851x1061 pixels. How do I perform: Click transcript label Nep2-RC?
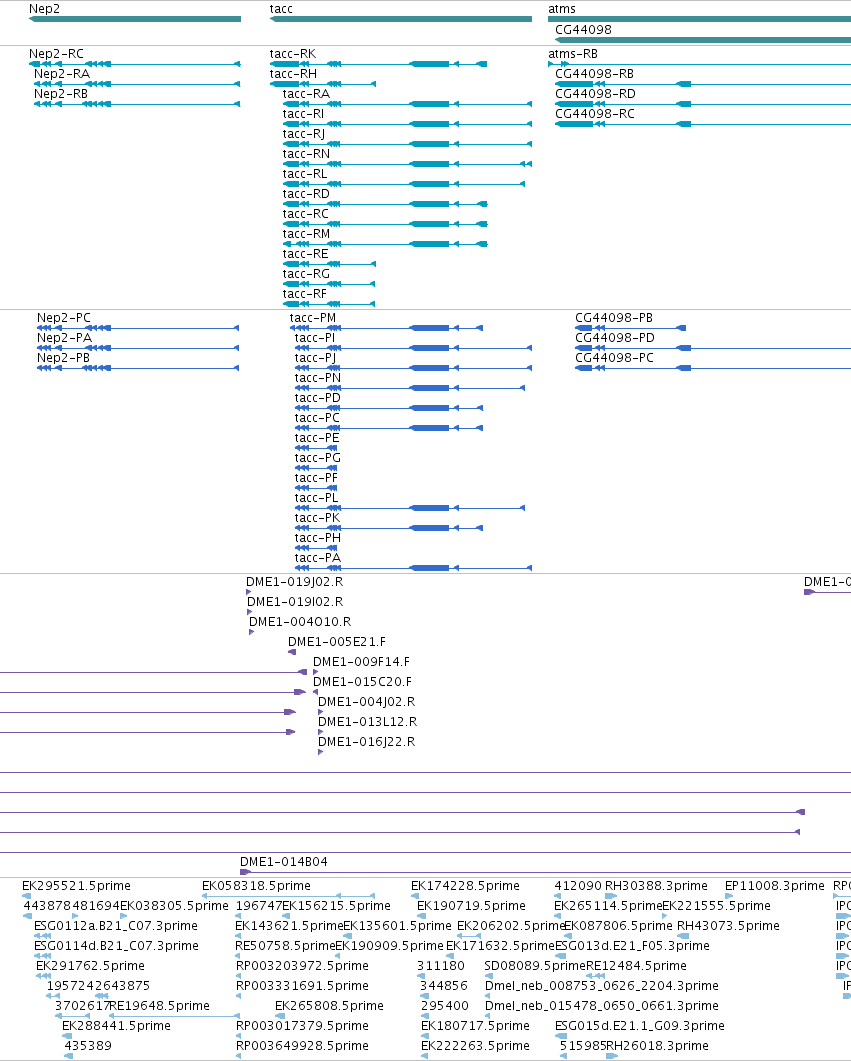coord(56,53)
